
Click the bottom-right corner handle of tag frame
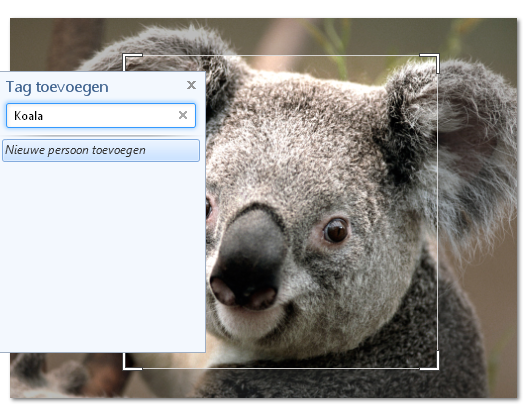(x=430, y=361)
